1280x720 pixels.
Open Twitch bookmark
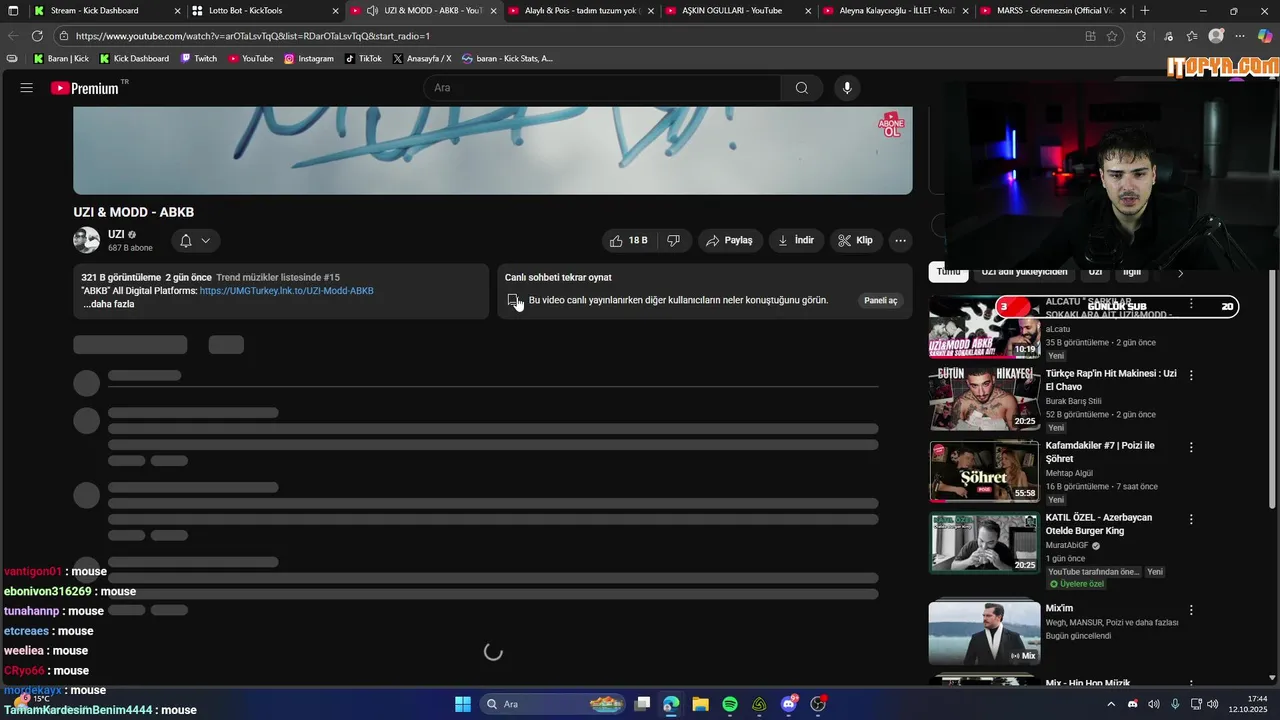pos(199,59)
